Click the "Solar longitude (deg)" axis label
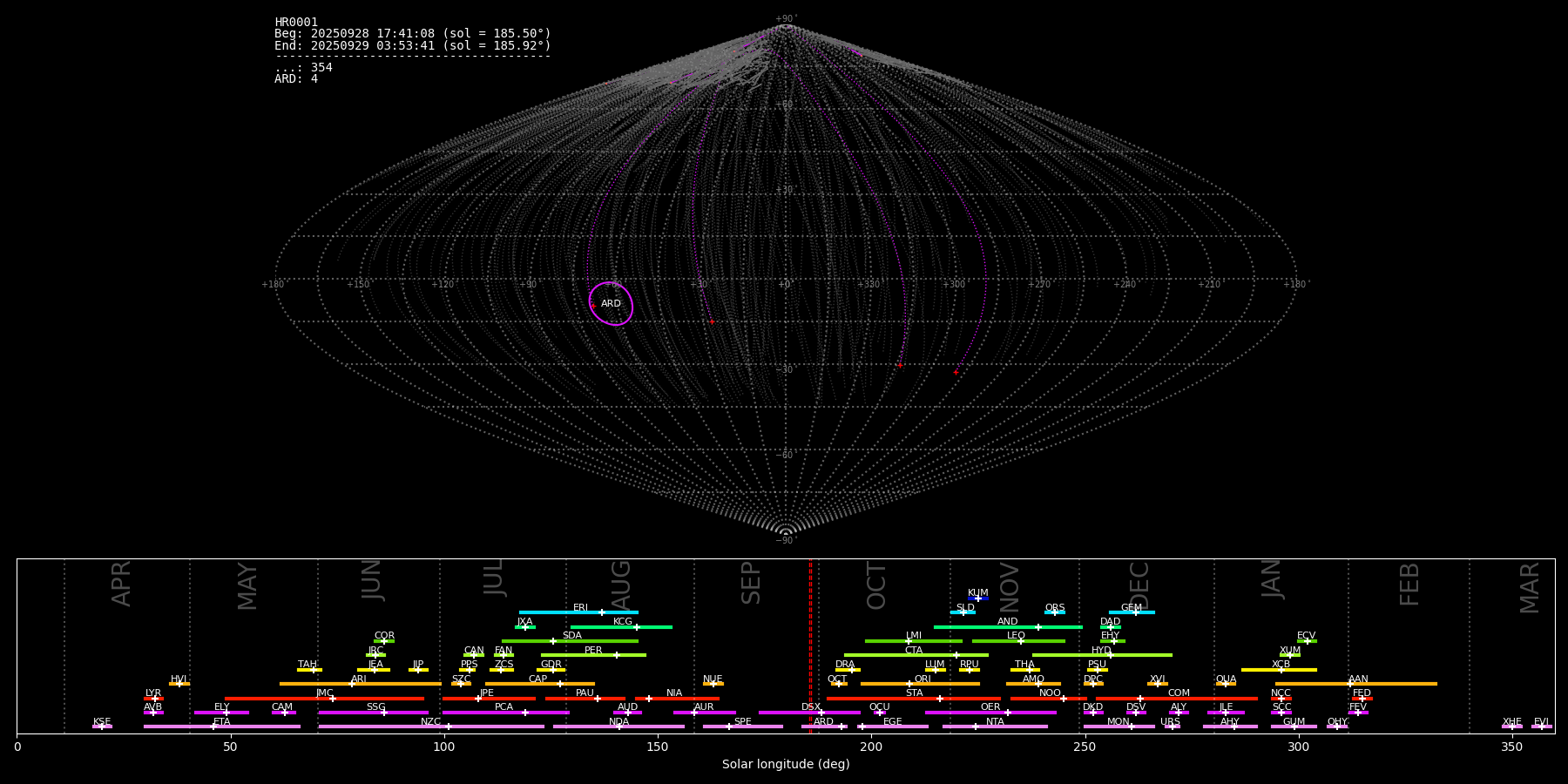The width and height of the screenshot is (1568, 784). tap(785, 765)
